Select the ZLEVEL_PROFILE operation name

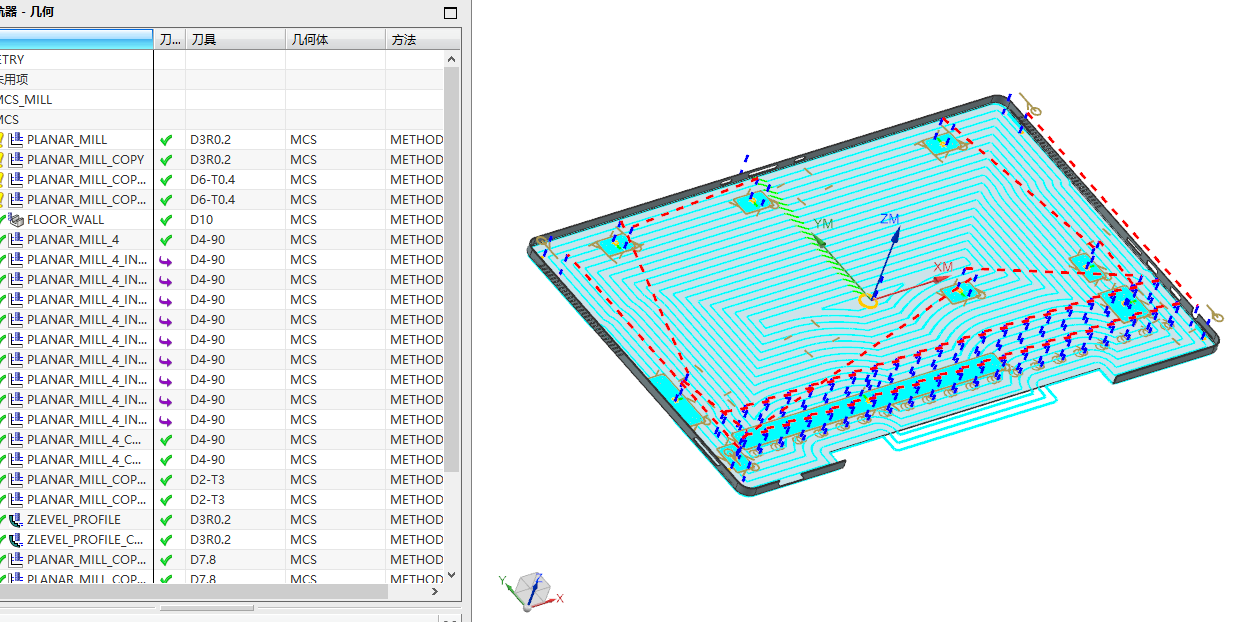pos(74,519)
